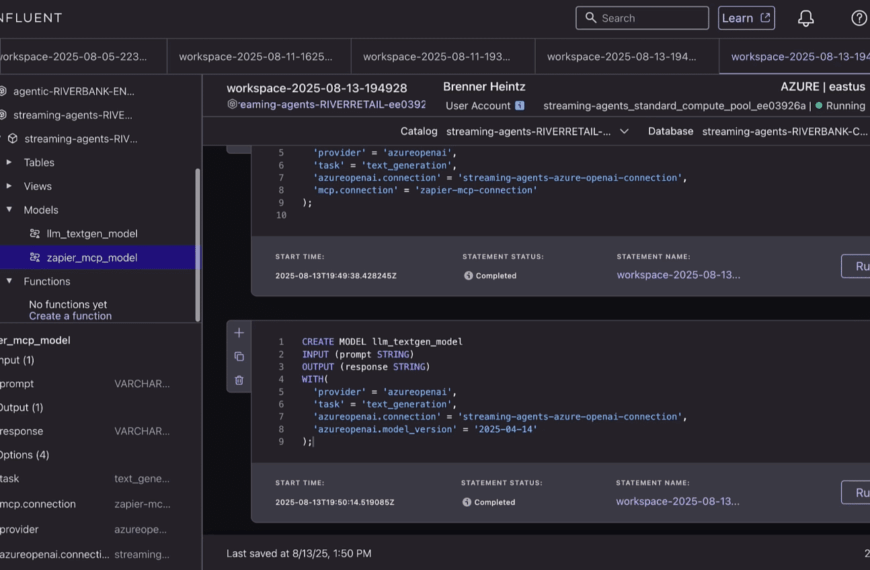Click the task option row
870x570 pixels.
pyautogui.click(x=85, y=478)
